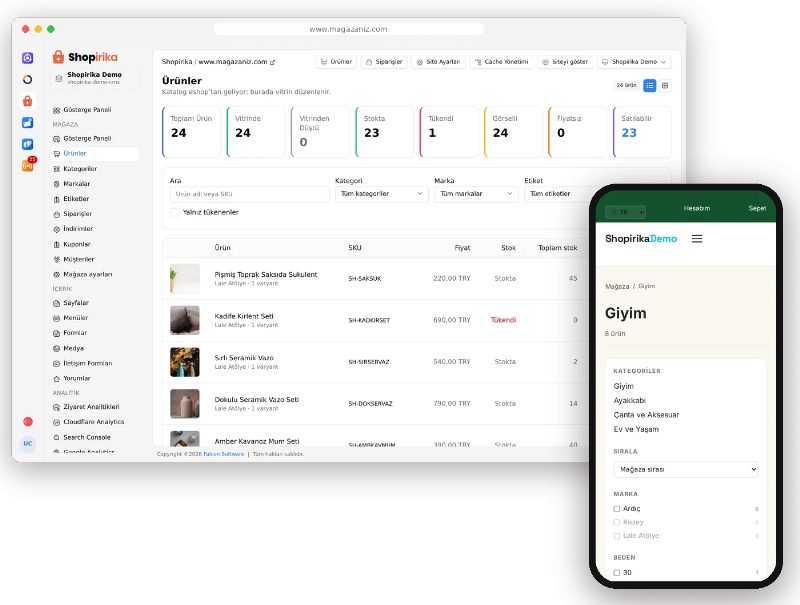
Task: Follow the Falcon Software footer link
Action: tap(223, 454)
